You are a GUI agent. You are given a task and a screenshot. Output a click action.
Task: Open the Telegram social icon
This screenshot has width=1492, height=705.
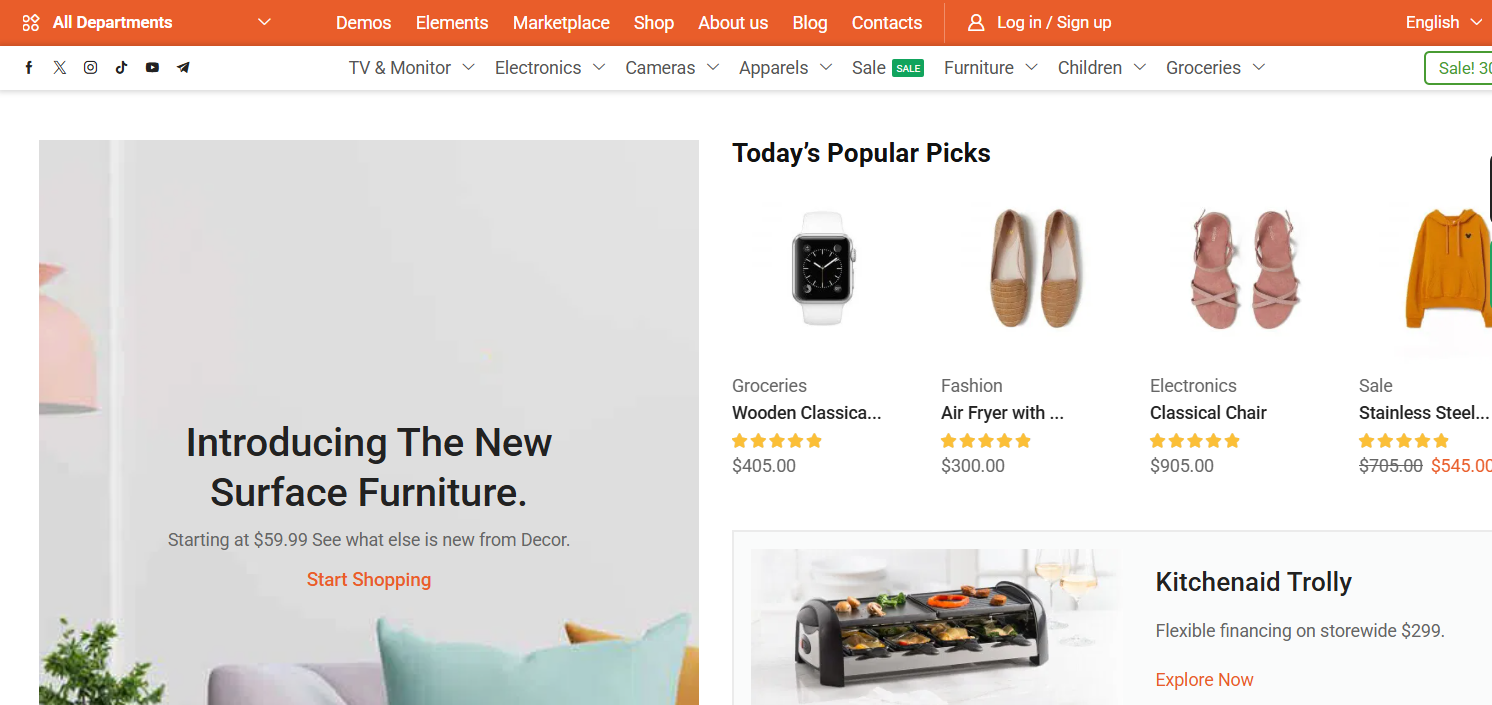click(x=183, y=68)
